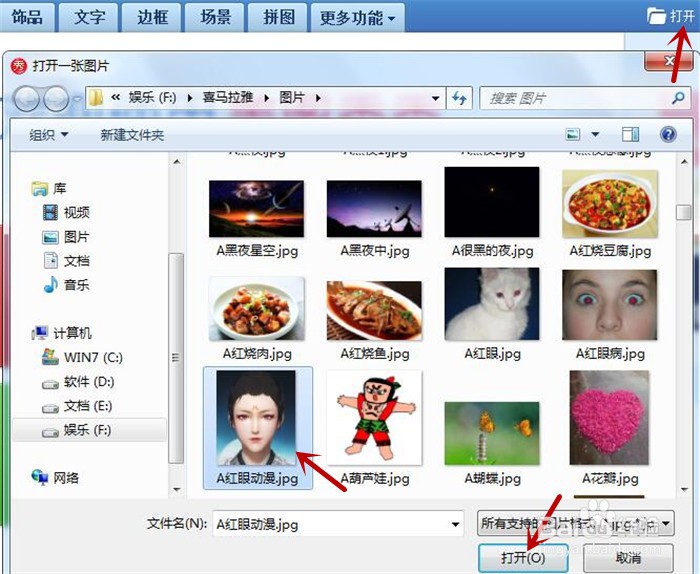Click file list scrollbar up arrow

click(683, 162)
